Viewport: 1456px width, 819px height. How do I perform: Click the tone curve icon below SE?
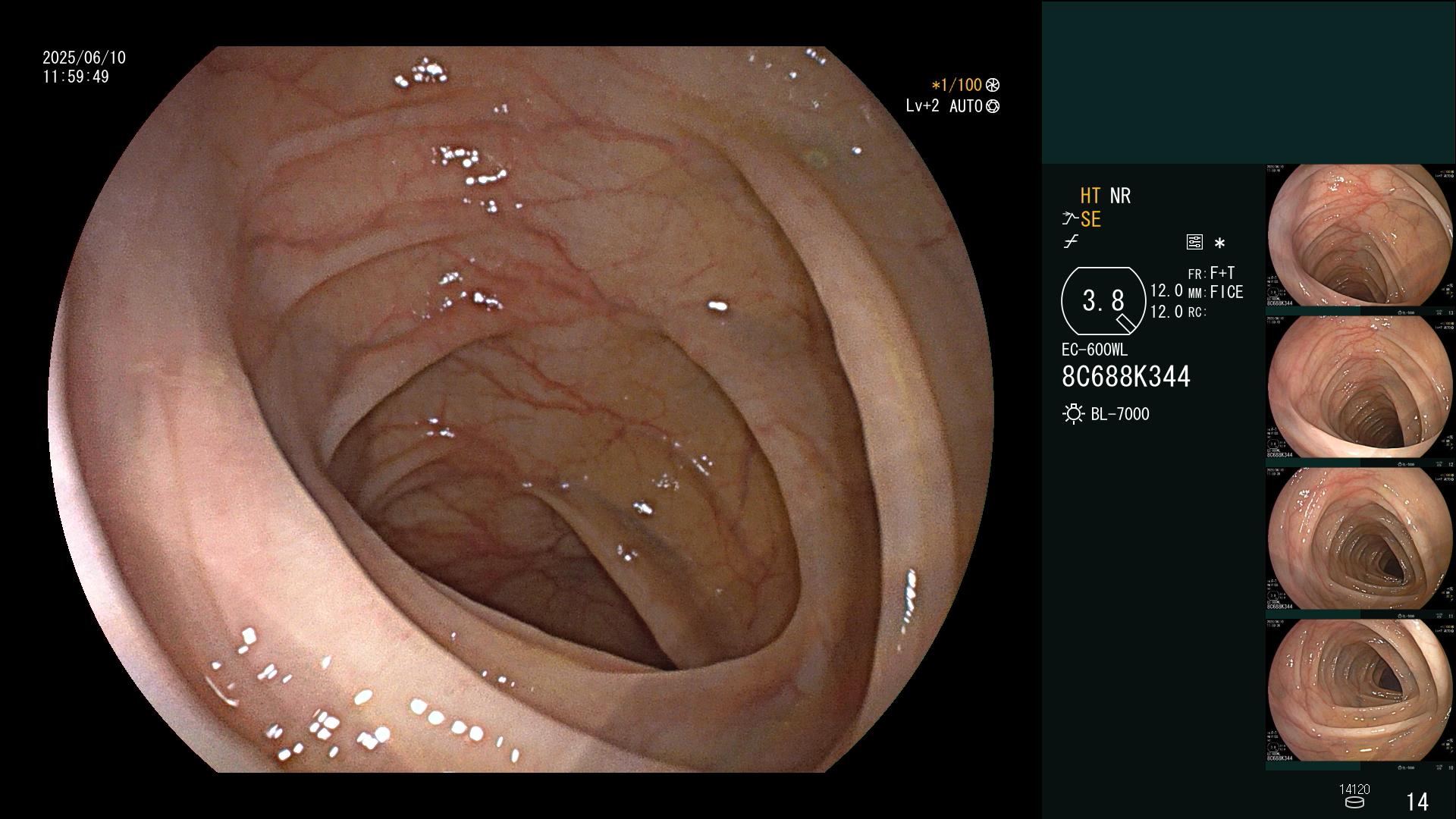point(1071,242)
